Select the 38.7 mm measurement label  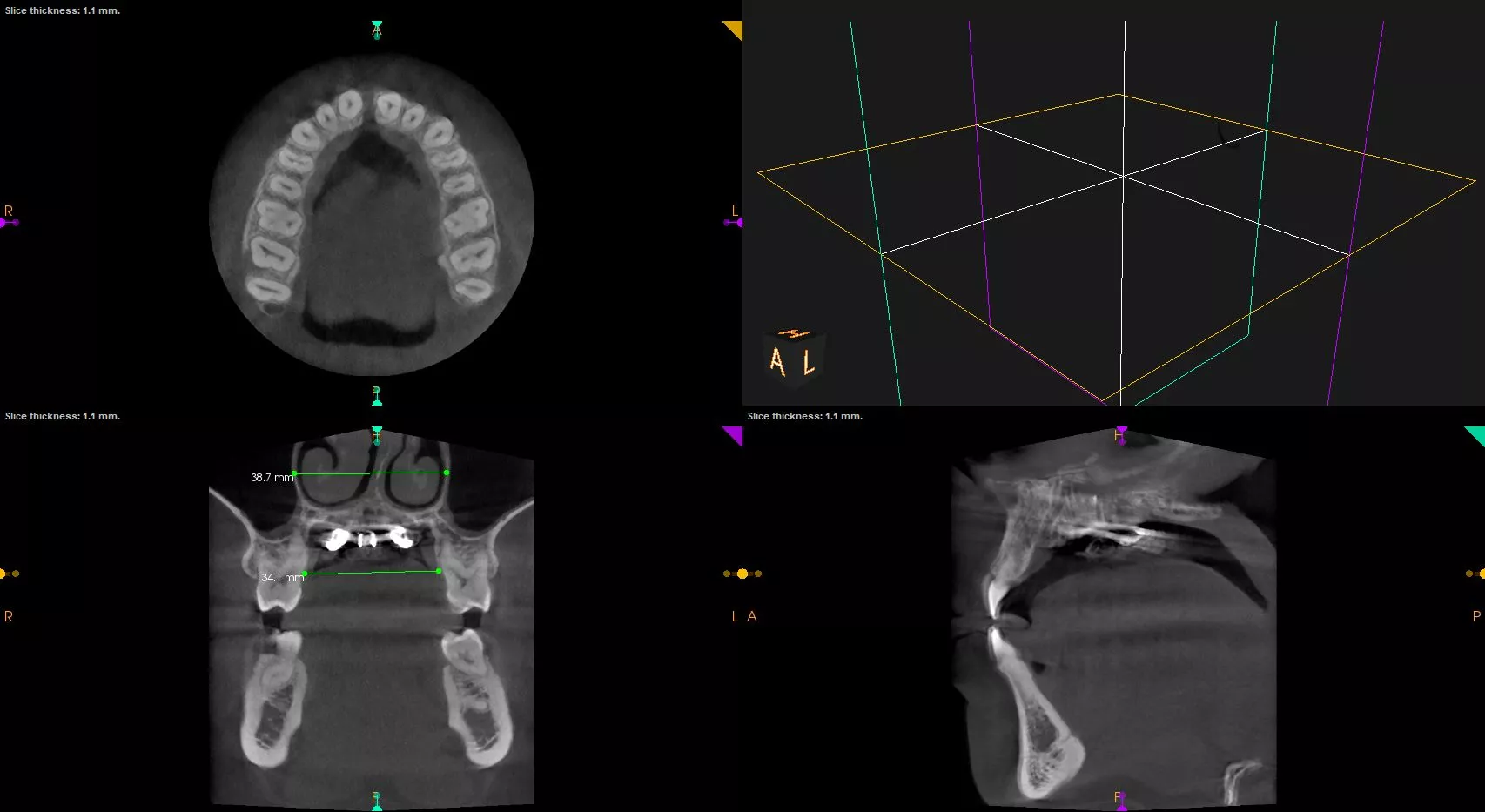(272, 478)
